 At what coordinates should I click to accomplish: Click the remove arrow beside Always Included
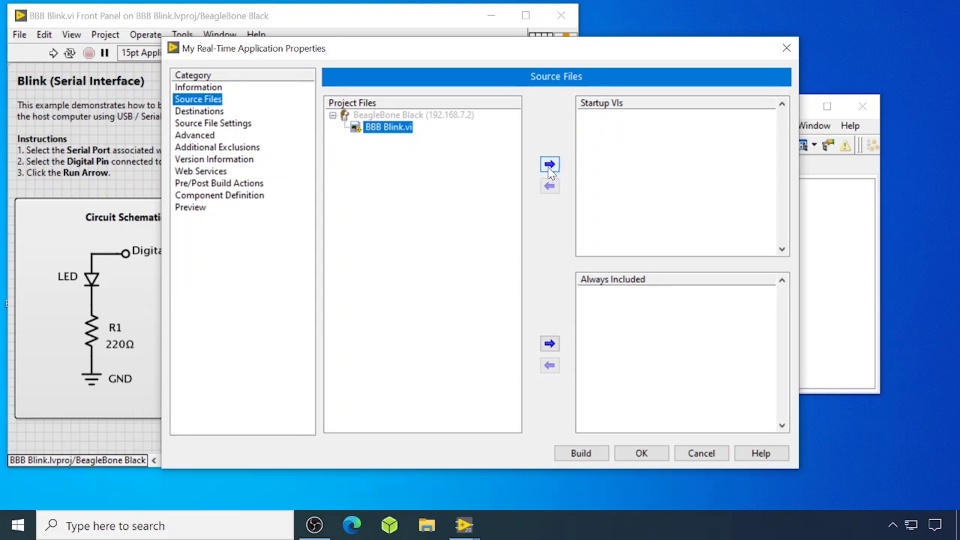pos(549,366)
